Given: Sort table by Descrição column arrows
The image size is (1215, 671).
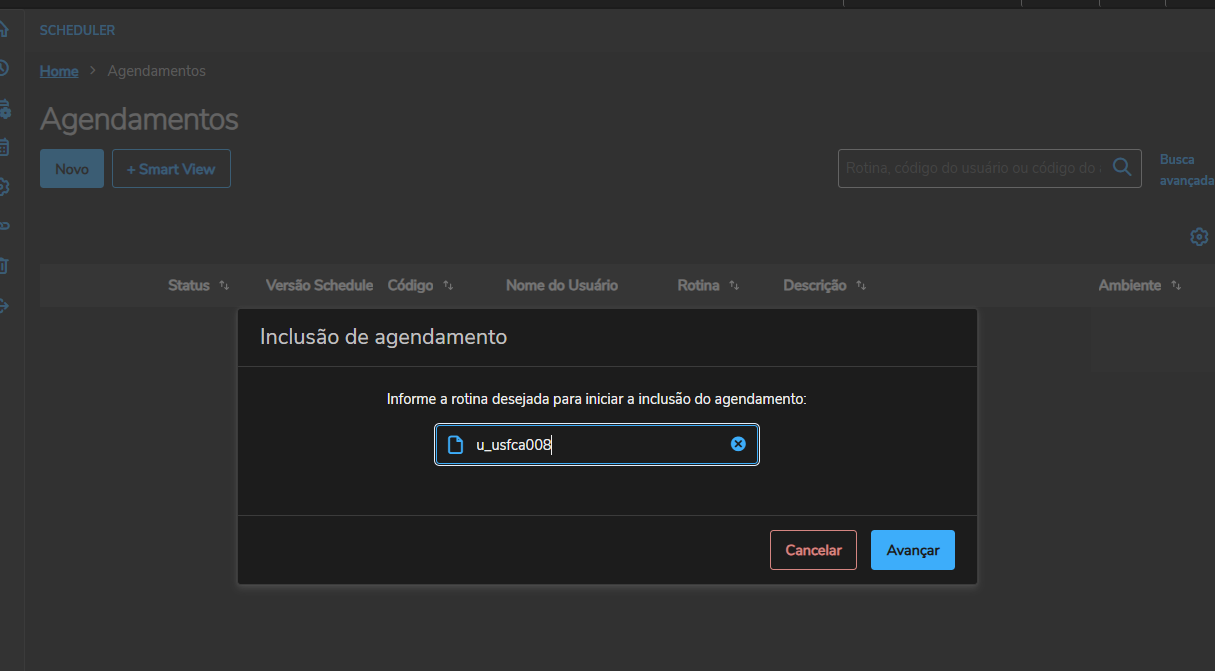Looking at the screenshot, I should click(x=861, y=286).
